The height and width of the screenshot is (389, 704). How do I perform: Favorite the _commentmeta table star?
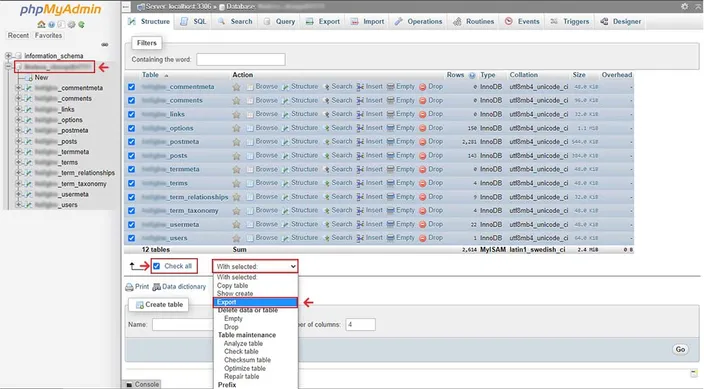coord(236,87)
